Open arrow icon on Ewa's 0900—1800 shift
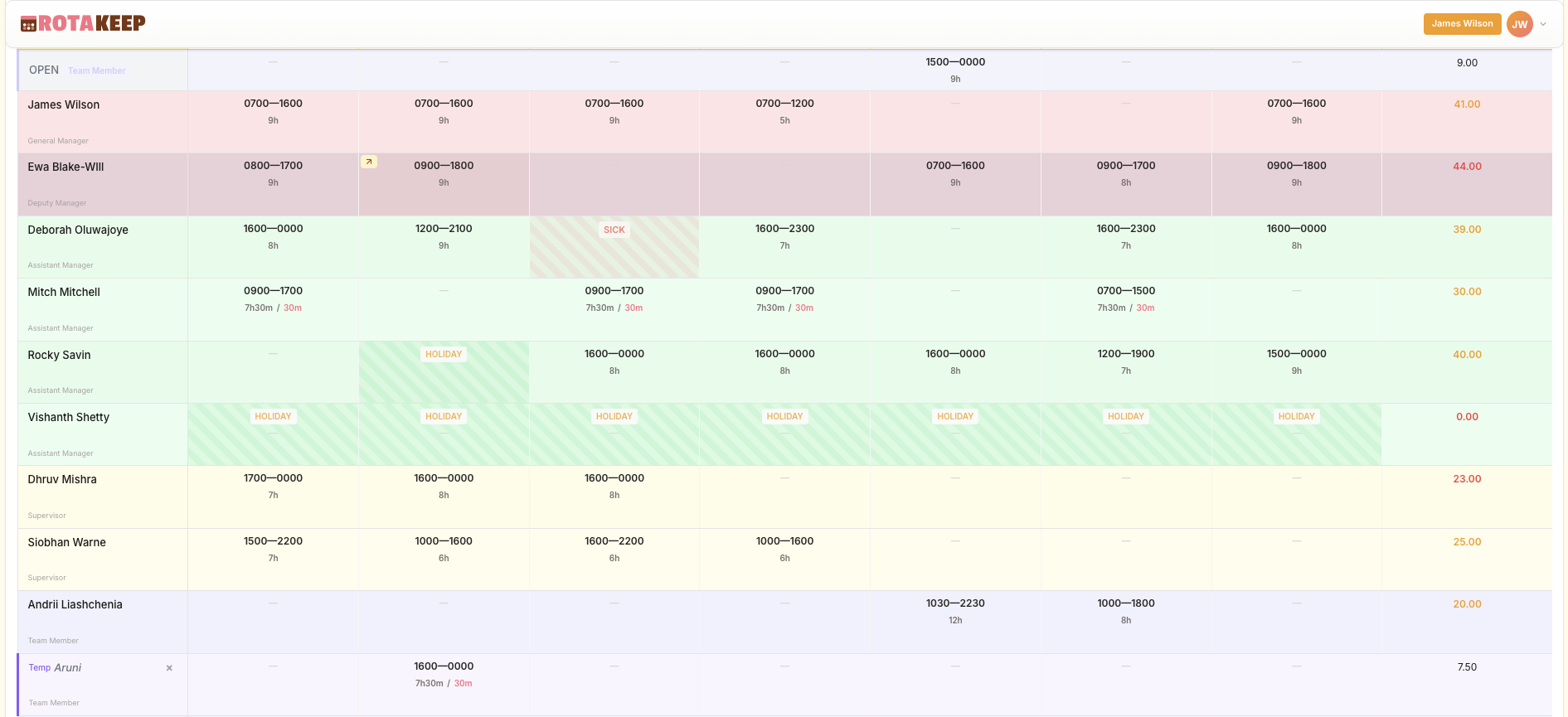The image size is (1568, 717). [x=369, y=162]
